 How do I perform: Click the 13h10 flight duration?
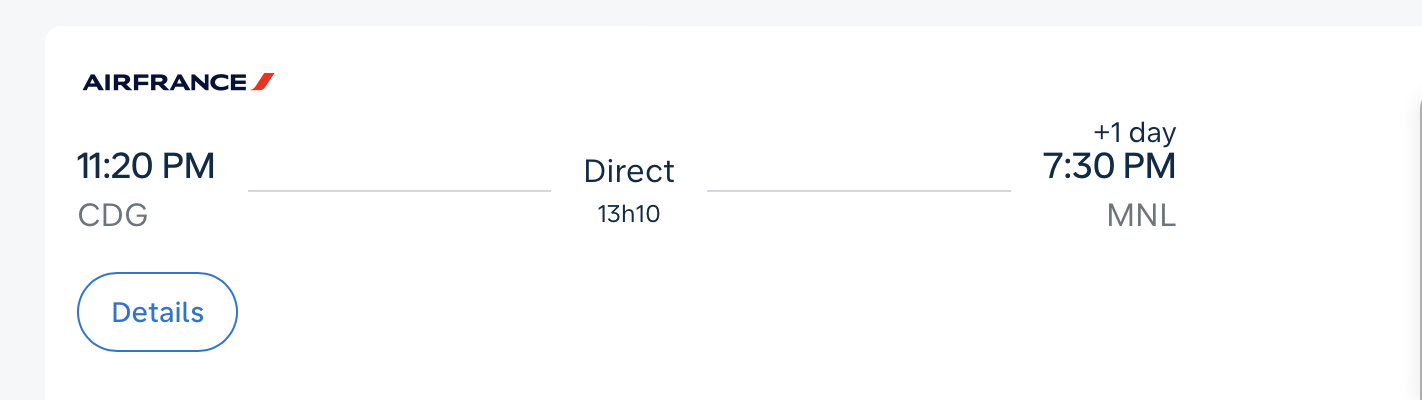coord(629,213)
